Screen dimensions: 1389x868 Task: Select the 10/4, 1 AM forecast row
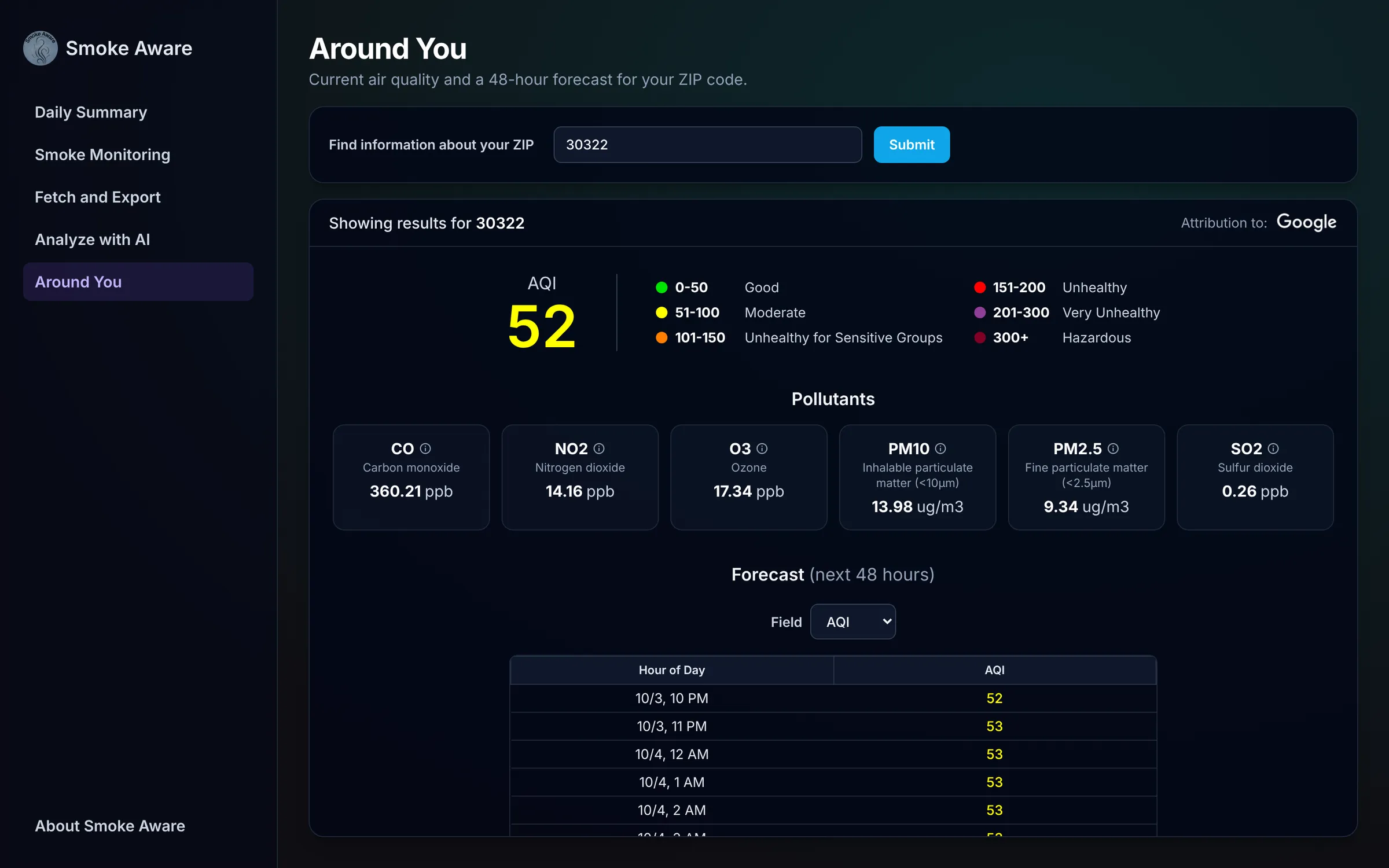tap(833, 782)
